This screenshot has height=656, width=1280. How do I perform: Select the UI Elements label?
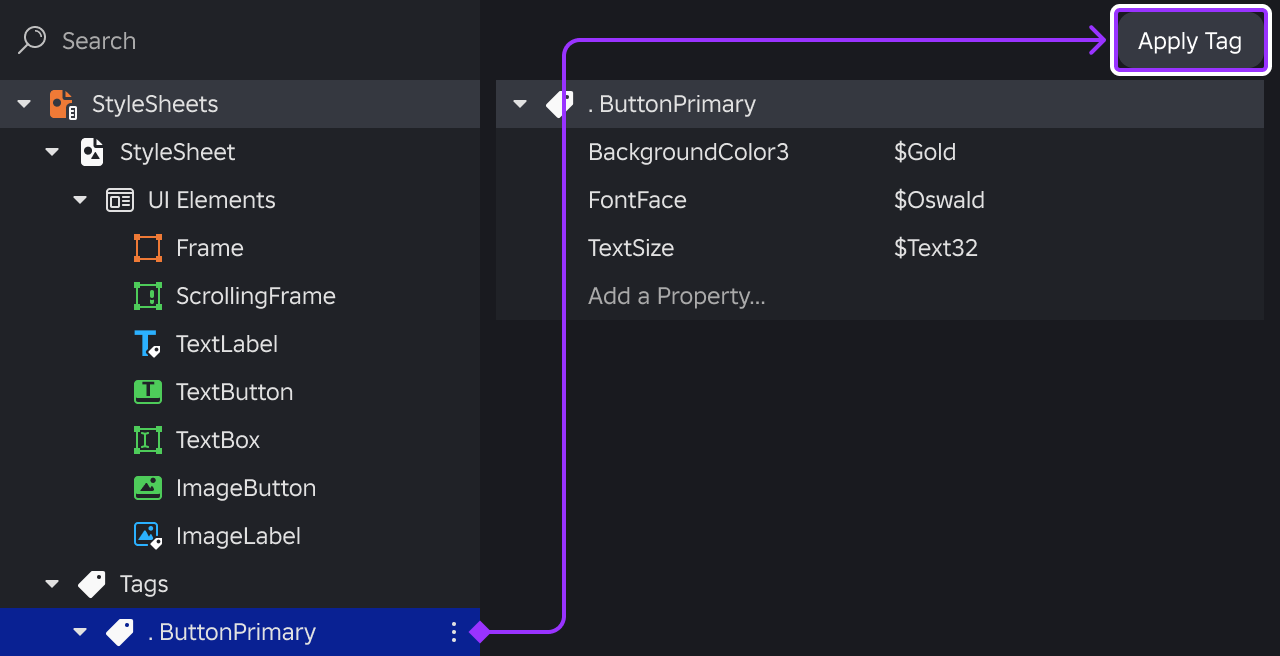pyautogui.click(x=212, y=200)
